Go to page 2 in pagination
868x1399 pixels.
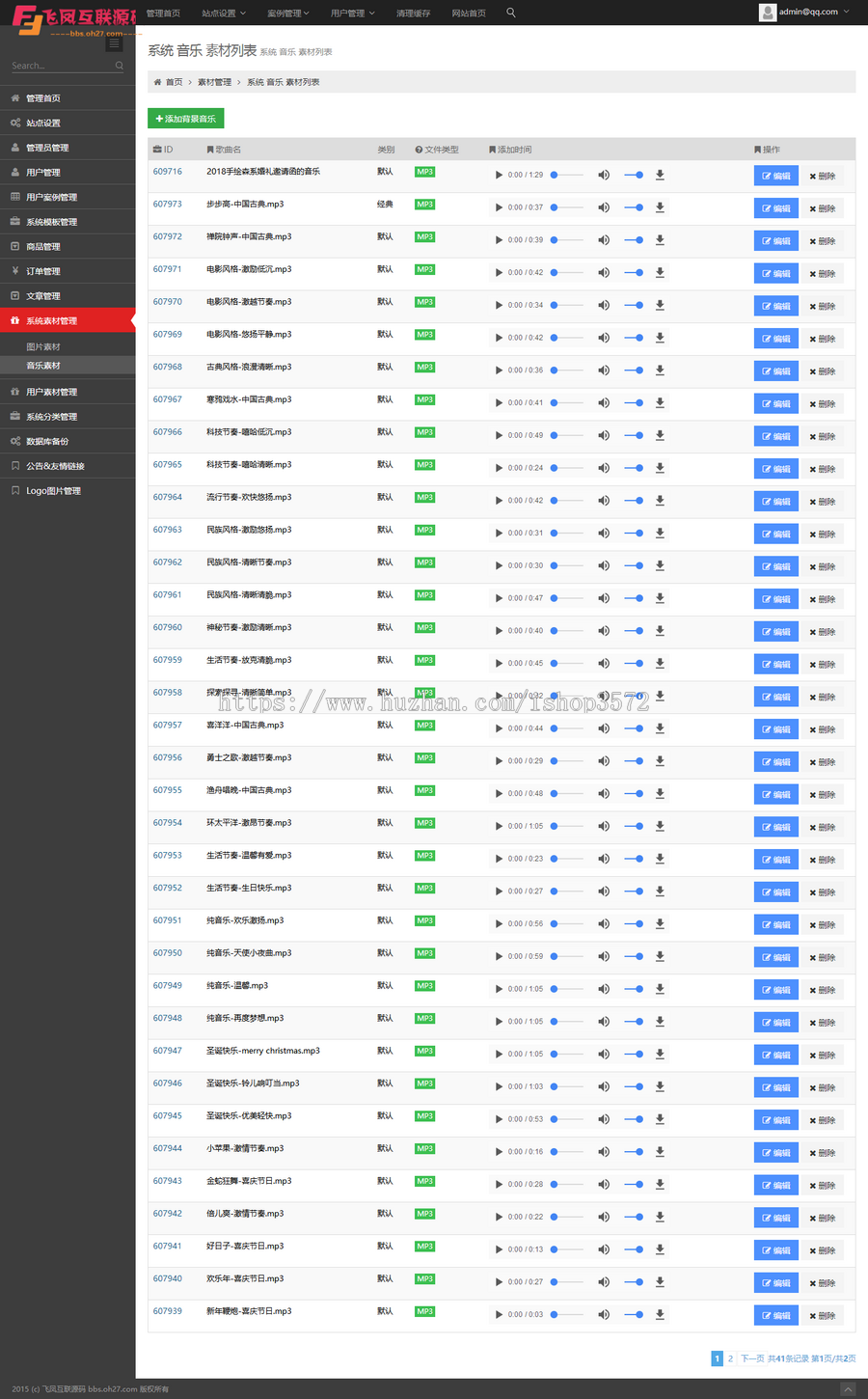click(x=730, y=1358)
